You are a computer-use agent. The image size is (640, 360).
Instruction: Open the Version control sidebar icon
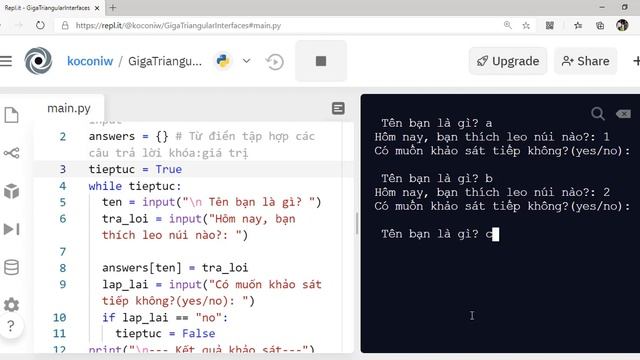pos(11,153)
